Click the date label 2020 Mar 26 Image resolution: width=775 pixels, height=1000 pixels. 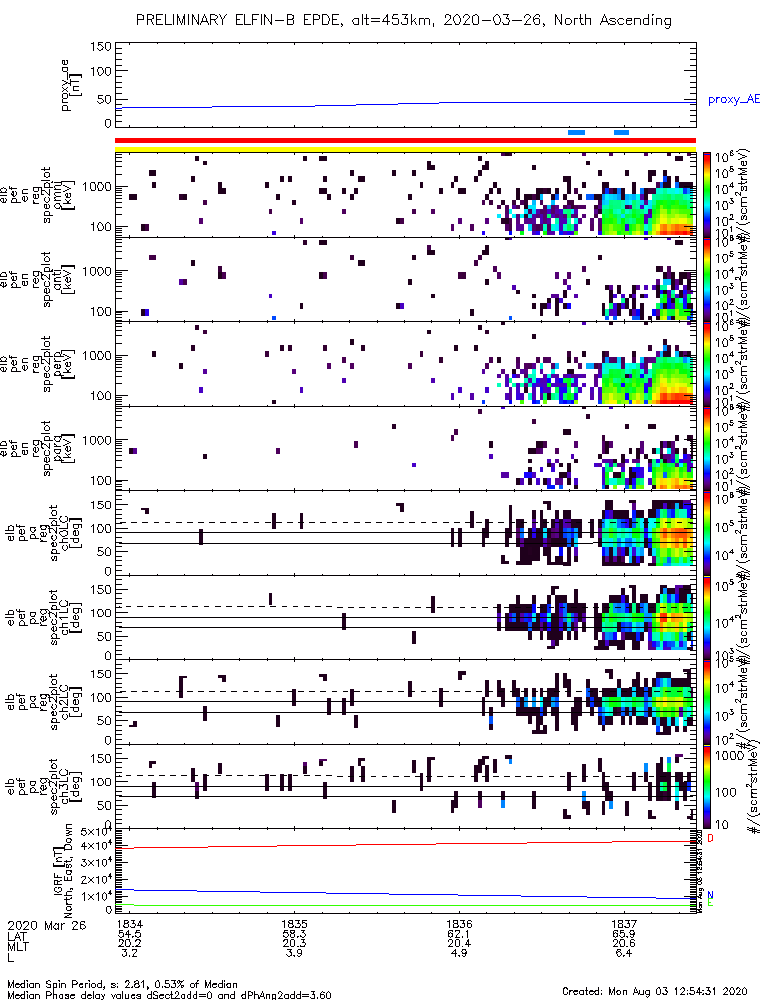click(47, 925)
